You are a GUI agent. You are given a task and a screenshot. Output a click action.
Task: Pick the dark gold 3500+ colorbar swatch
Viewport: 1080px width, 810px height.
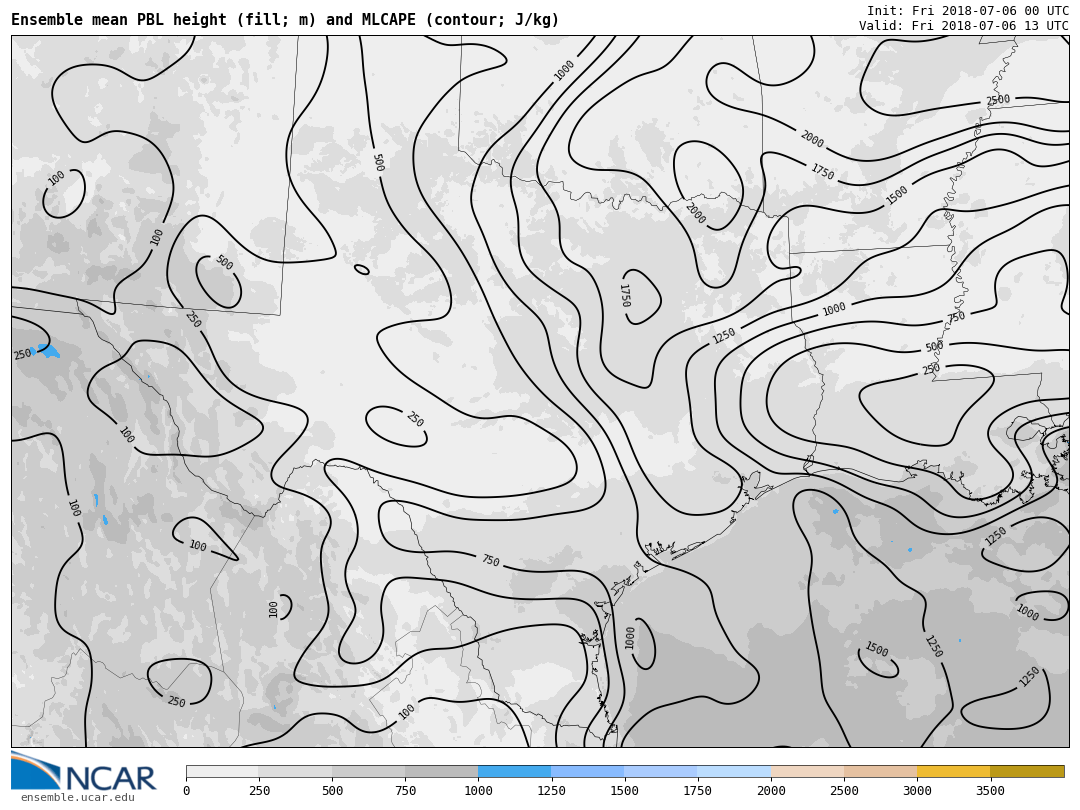click(1027, 772)
